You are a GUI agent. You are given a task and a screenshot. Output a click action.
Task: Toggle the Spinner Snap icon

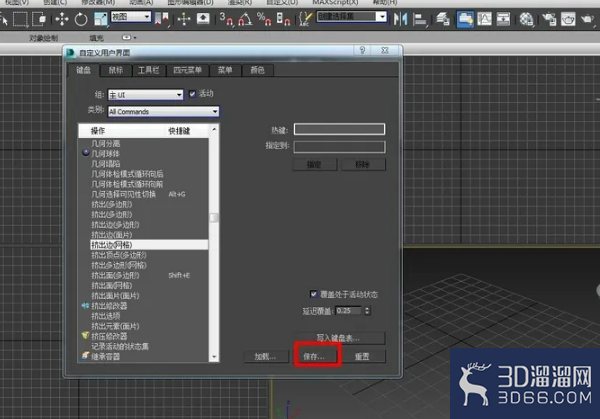pos(283,18)
